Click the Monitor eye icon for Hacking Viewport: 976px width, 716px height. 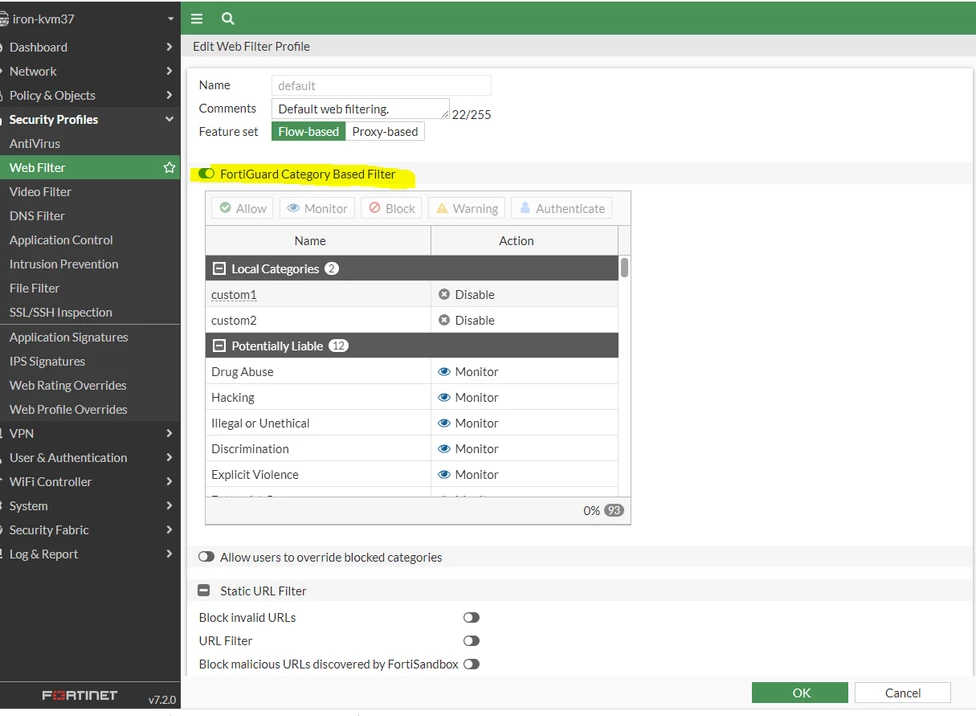(x=444, y=397)
